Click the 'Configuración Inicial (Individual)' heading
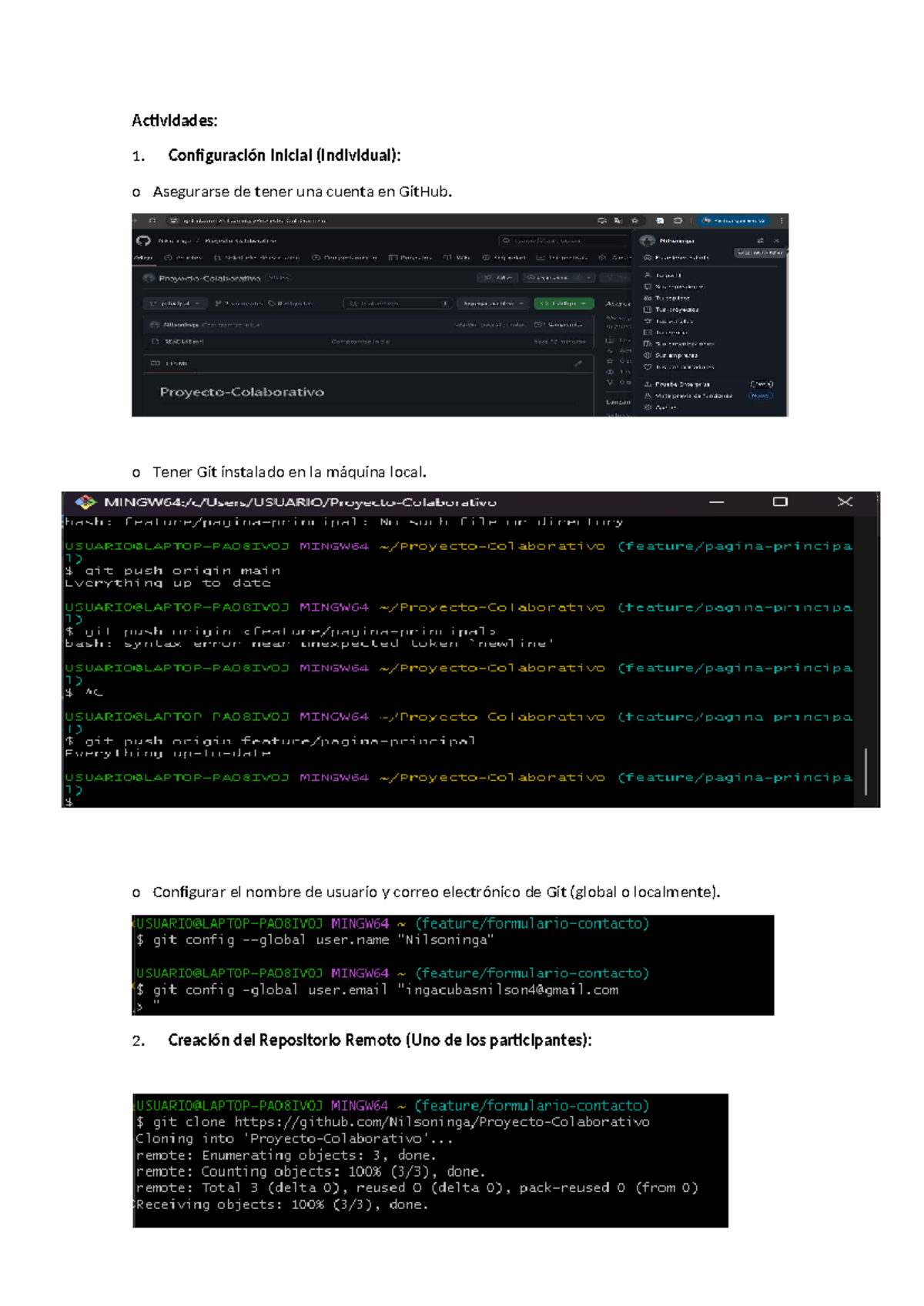This screenshot has height=1306, width=924. point(284,156)
